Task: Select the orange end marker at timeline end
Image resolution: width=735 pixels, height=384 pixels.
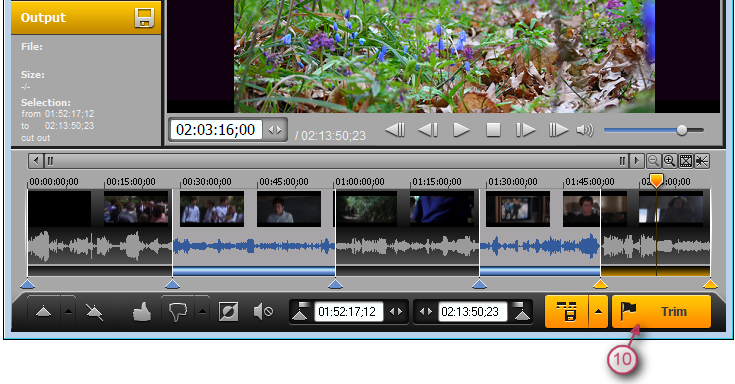Action: [x=710, y=284]
